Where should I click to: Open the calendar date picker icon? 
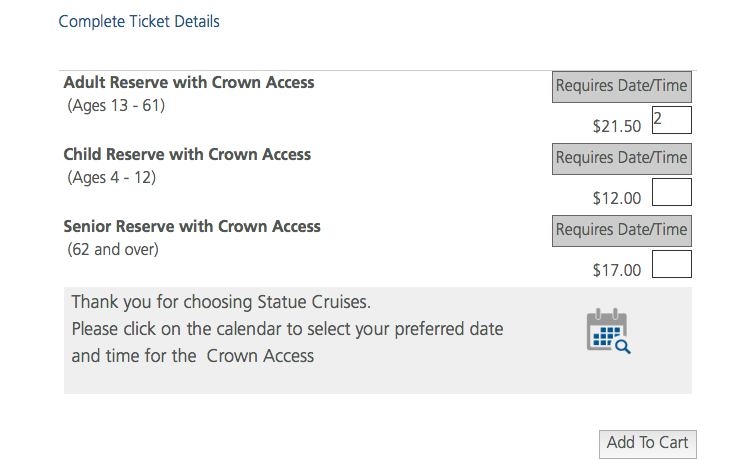click(609, 331)
